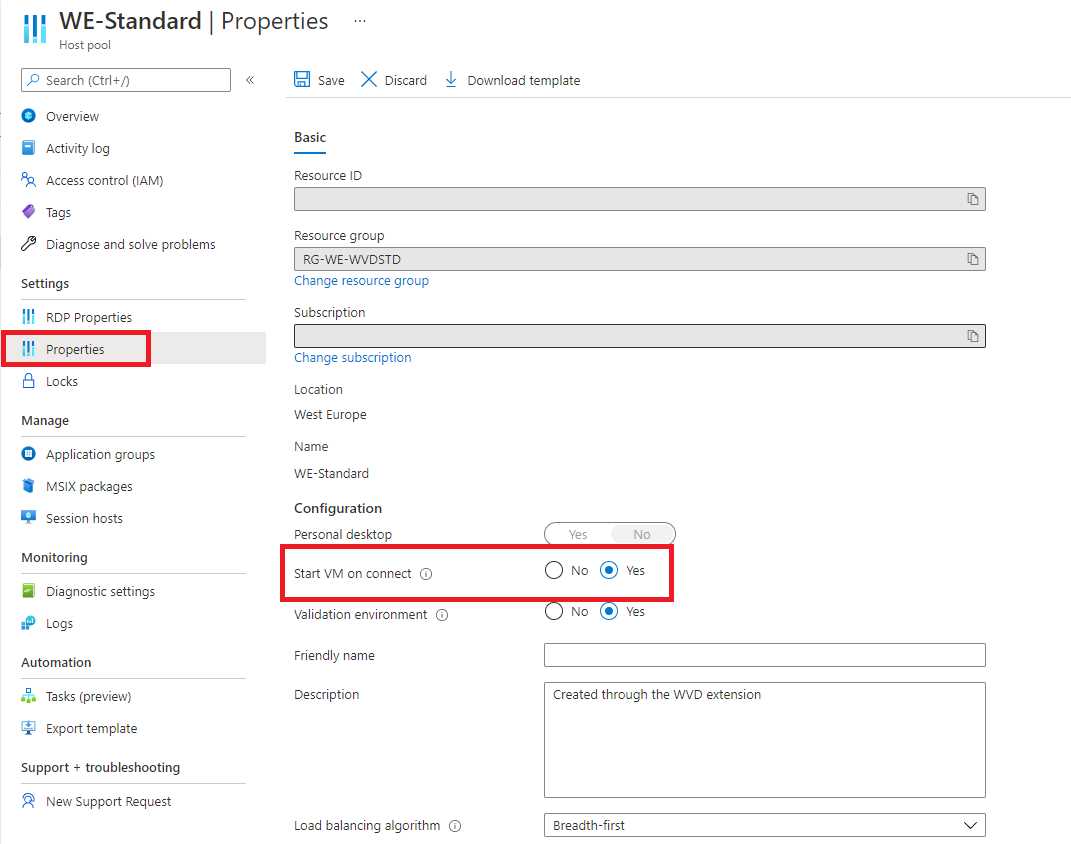The image size is (1071, 844).
Task: Open the Activity log
Action: [77, 148]
